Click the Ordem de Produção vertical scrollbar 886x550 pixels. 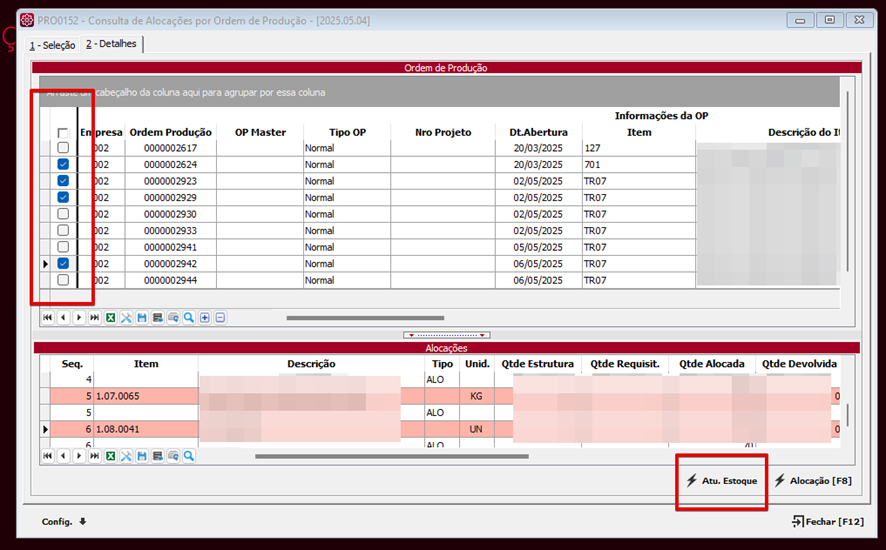click(x=848, y=181)
